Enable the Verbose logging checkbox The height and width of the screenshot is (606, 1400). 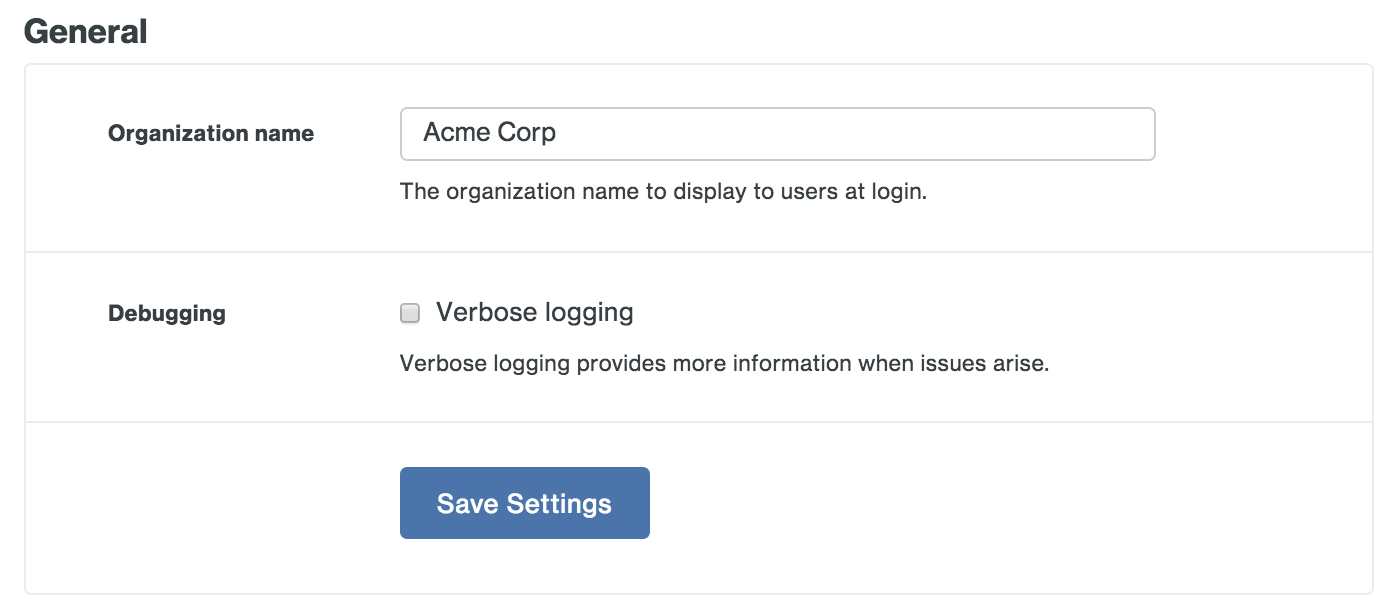click(x=410, y=314)
